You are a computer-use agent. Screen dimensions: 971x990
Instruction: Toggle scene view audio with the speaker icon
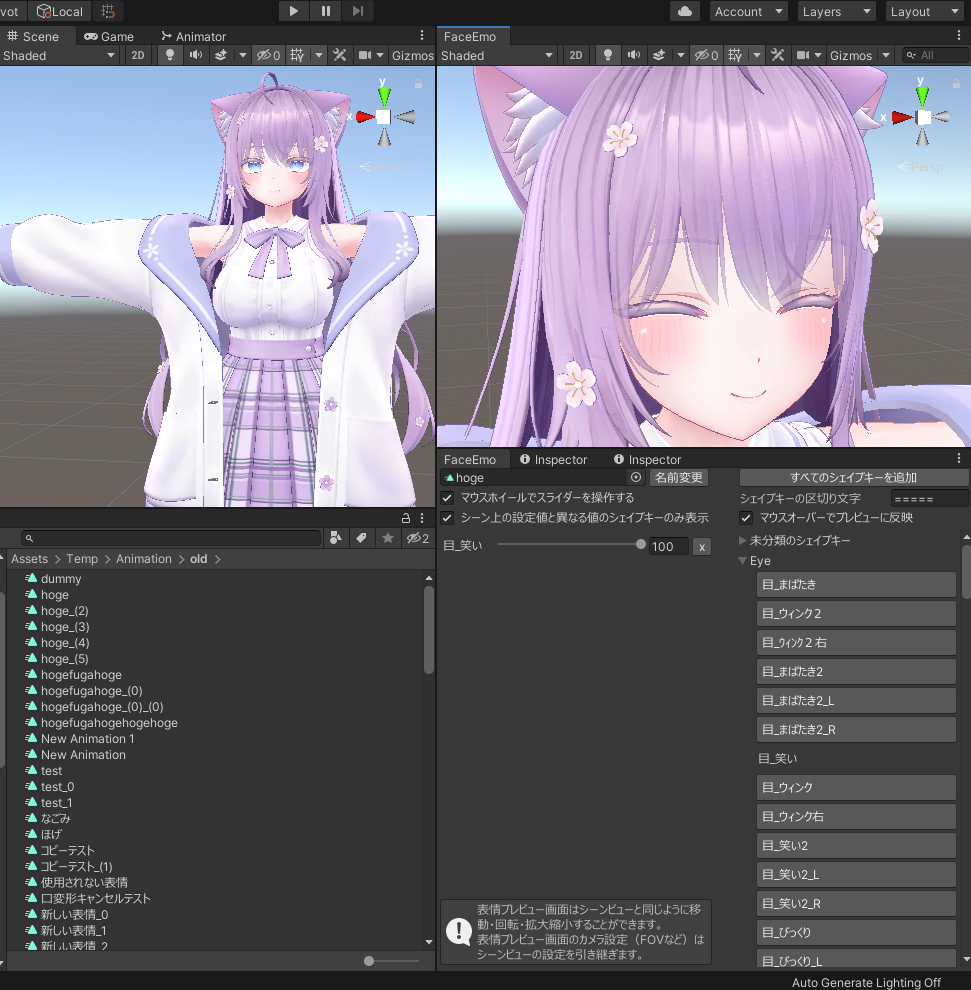pyautogui.click(x=197, y=55)
